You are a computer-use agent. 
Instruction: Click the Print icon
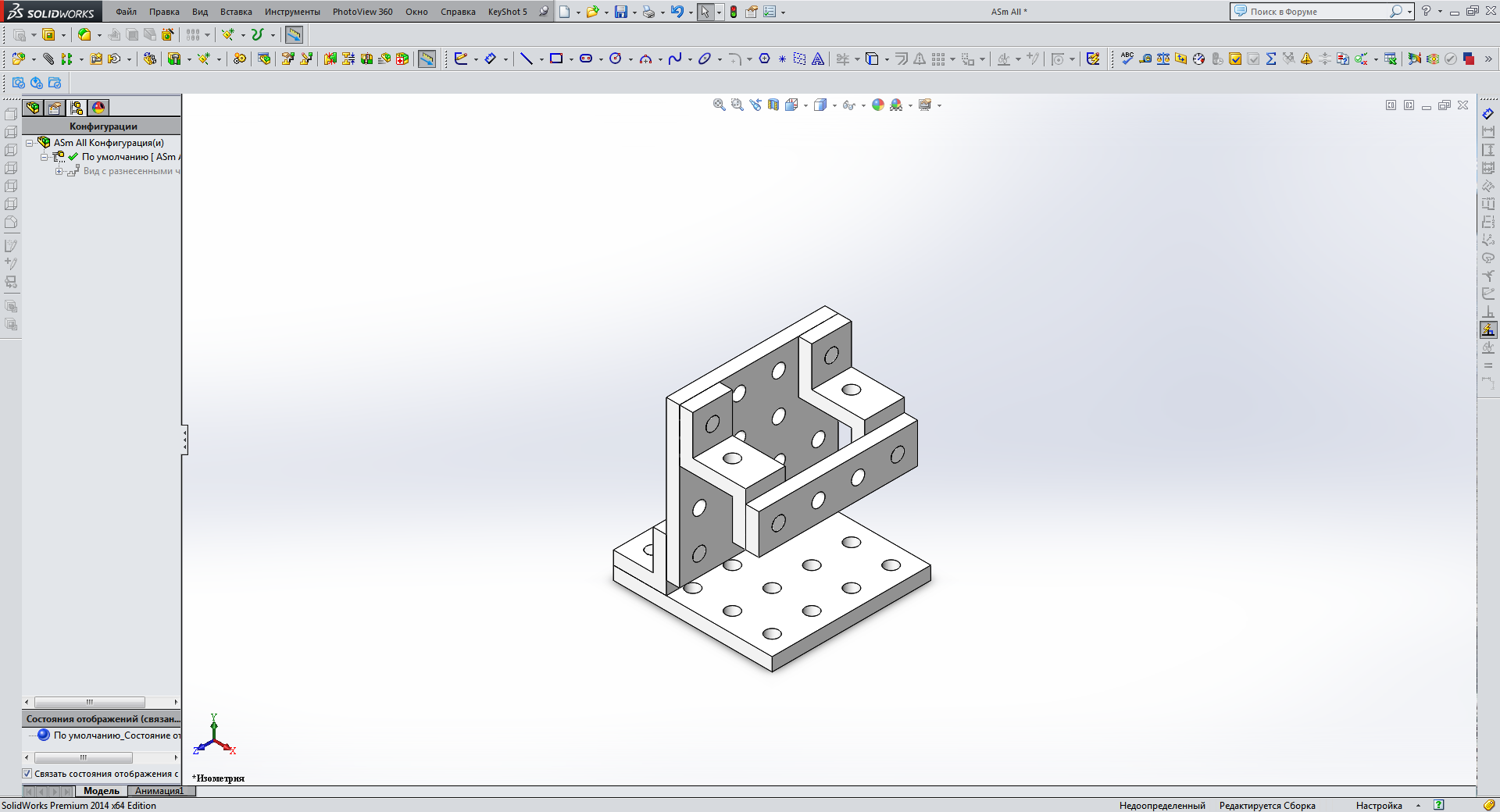pos(648,12)
